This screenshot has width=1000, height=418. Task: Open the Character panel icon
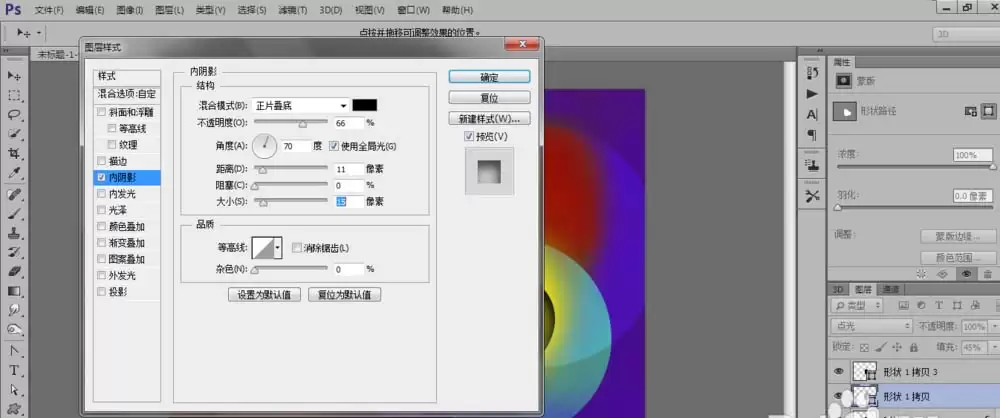(x=812, y=115)
